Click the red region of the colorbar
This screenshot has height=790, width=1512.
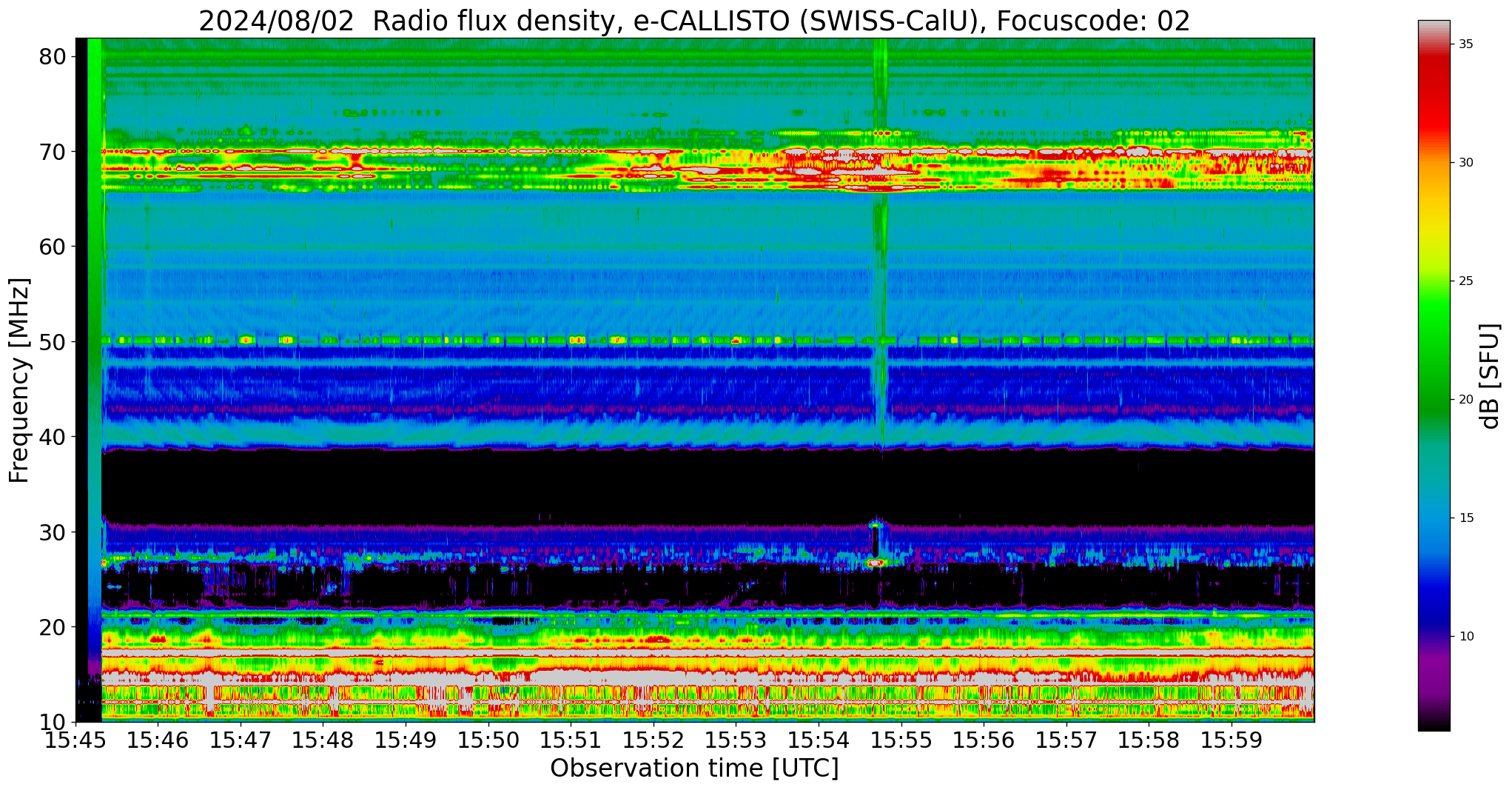click(1434, 93)
